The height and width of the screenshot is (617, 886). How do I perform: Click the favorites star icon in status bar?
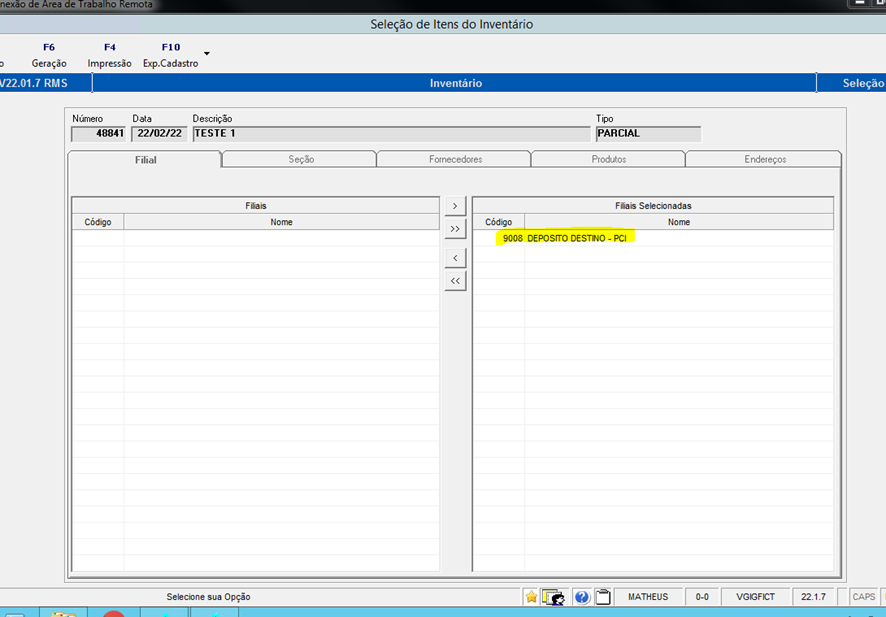531,597
